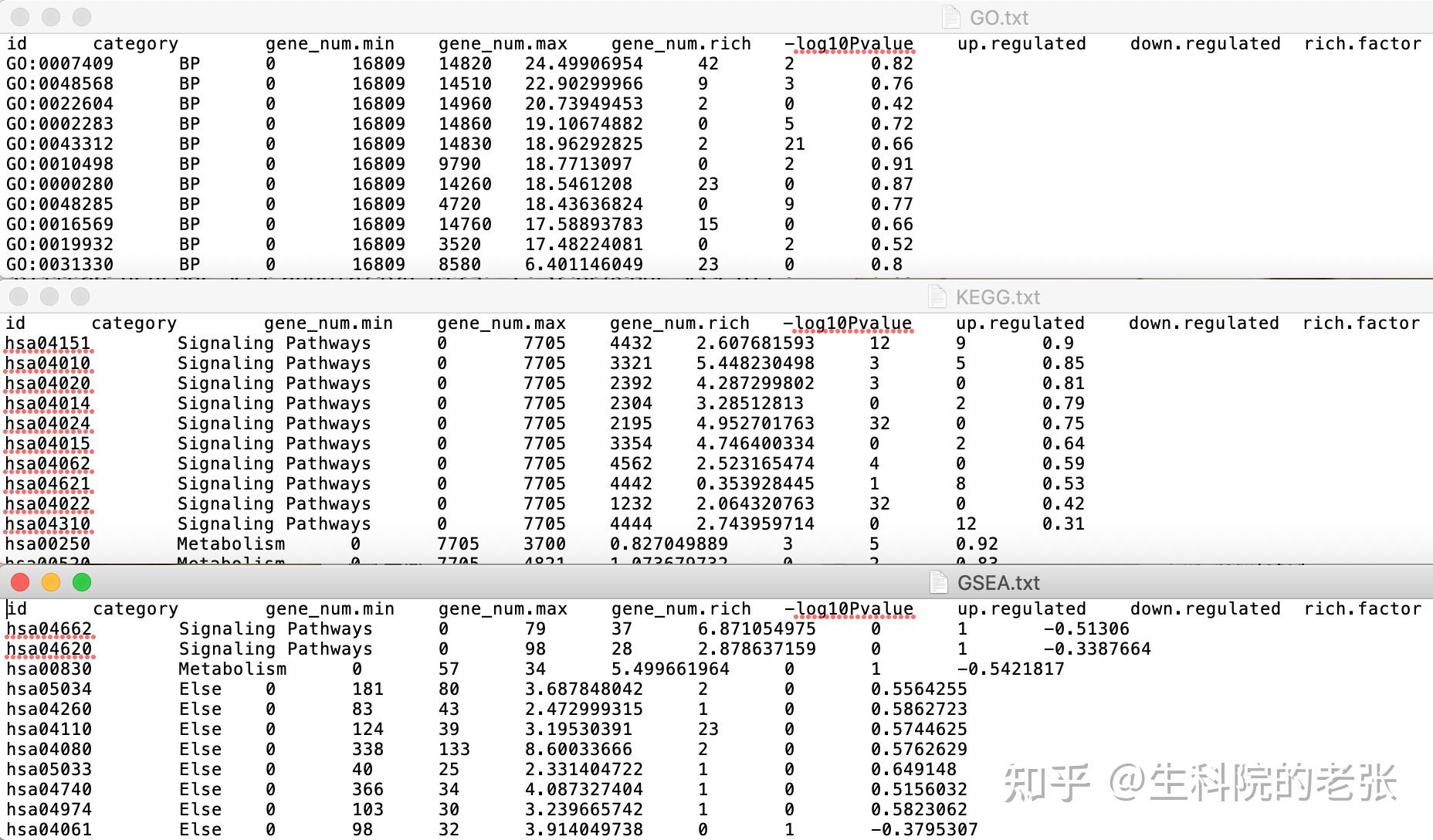This screenshot has width=1433, height=840.
Task: Click the up.regulated header in KEGG.txt
Action: [1020, 323]
